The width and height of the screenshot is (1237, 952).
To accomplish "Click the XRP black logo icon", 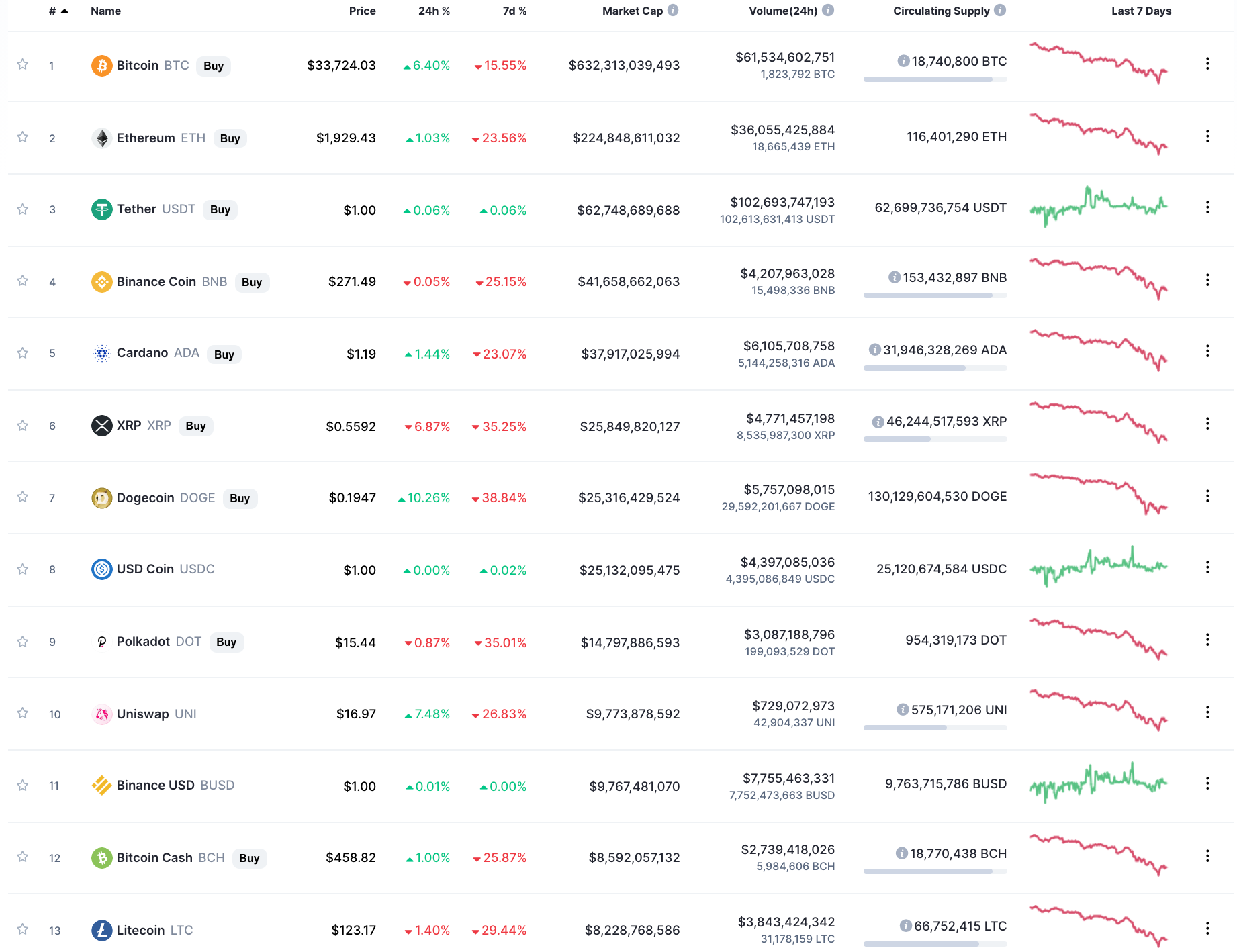I will pyautogui.click(x=101, y=426).
